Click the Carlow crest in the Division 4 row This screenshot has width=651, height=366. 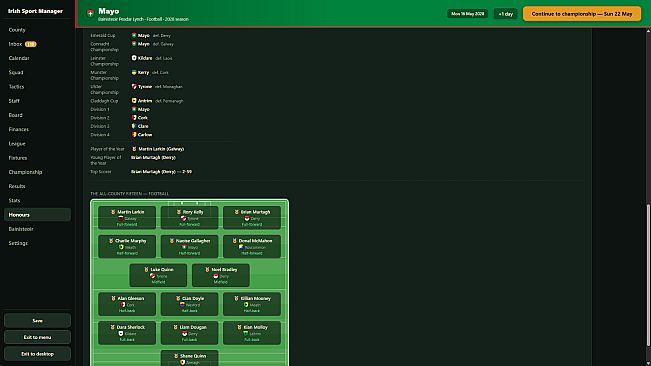pyautogui.click(x=134, y=134)
